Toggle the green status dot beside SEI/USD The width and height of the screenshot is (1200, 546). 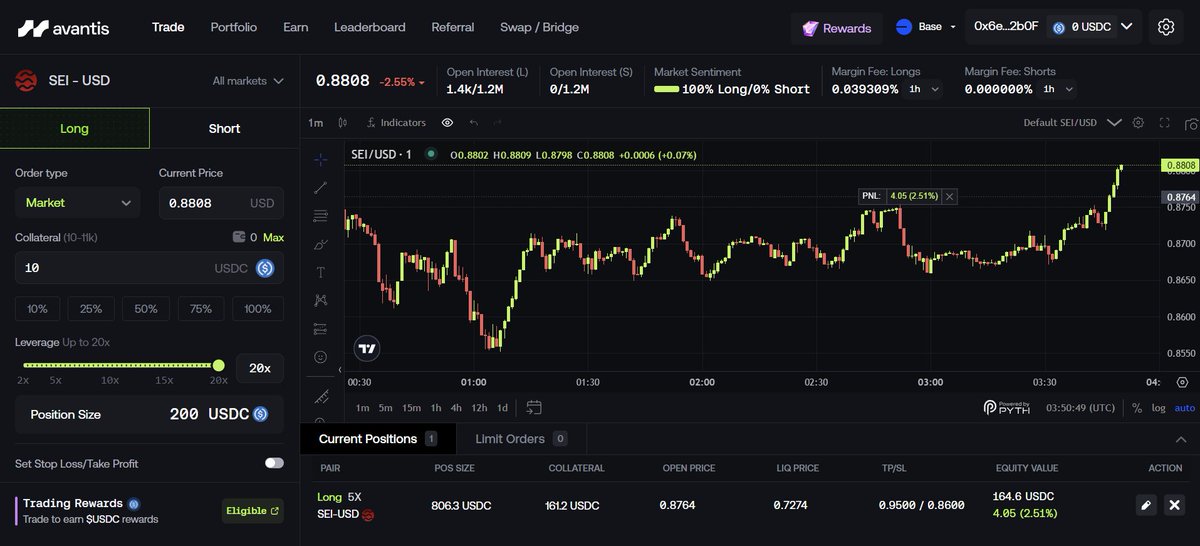click(431, 154)
